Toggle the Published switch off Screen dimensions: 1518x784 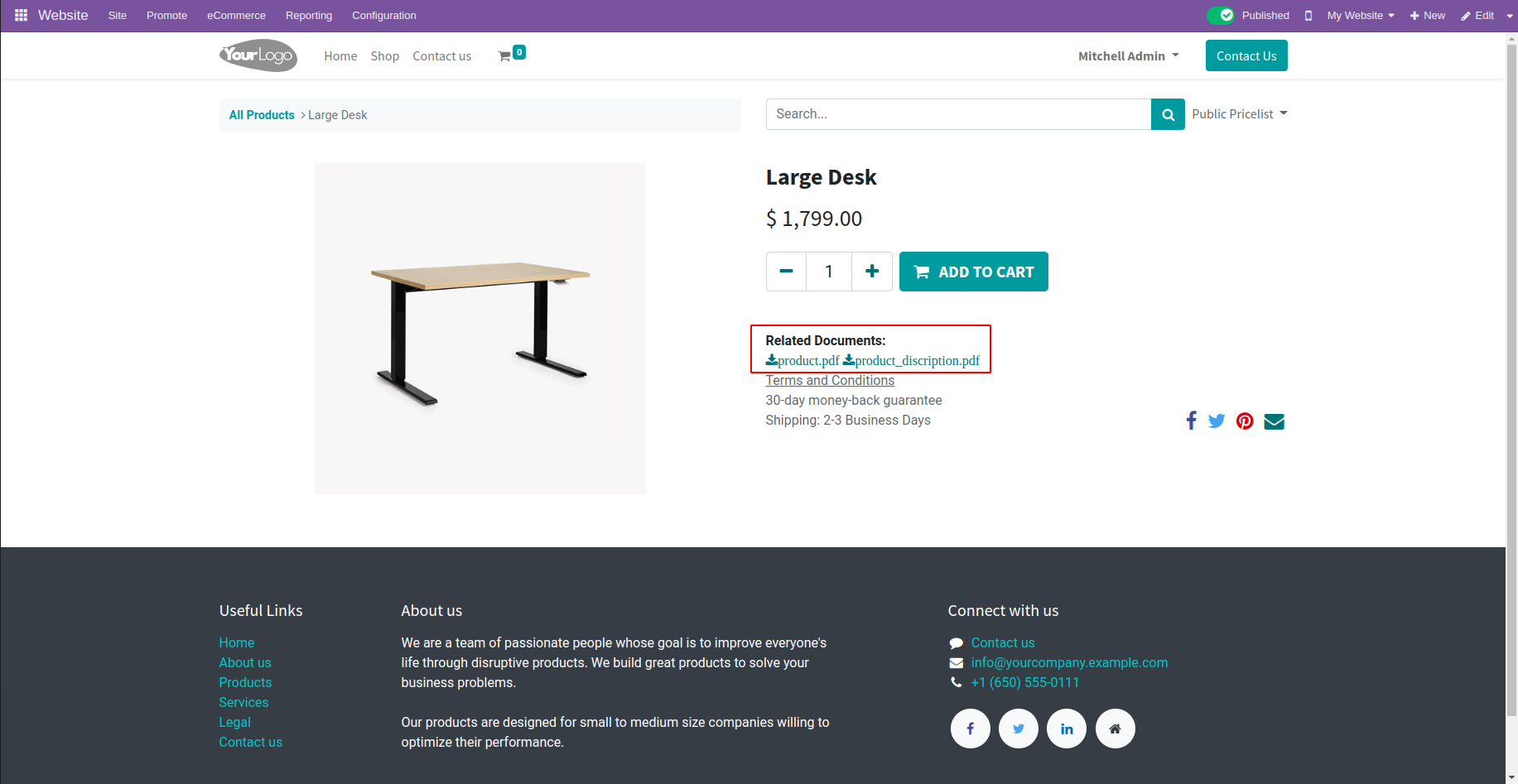1221,15
